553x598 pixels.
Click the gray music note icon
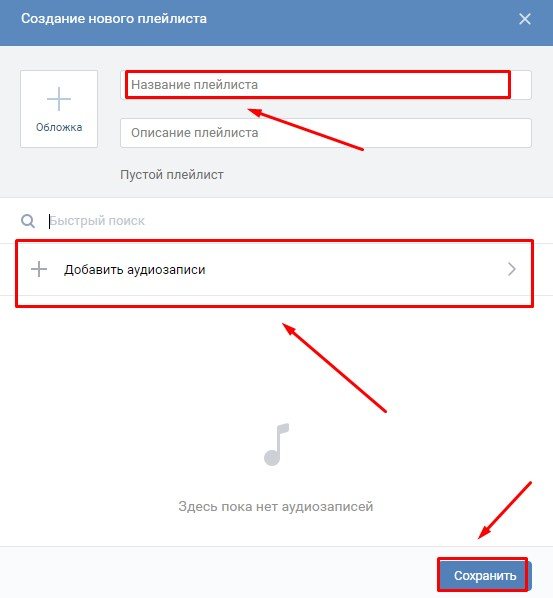(277, 444)
